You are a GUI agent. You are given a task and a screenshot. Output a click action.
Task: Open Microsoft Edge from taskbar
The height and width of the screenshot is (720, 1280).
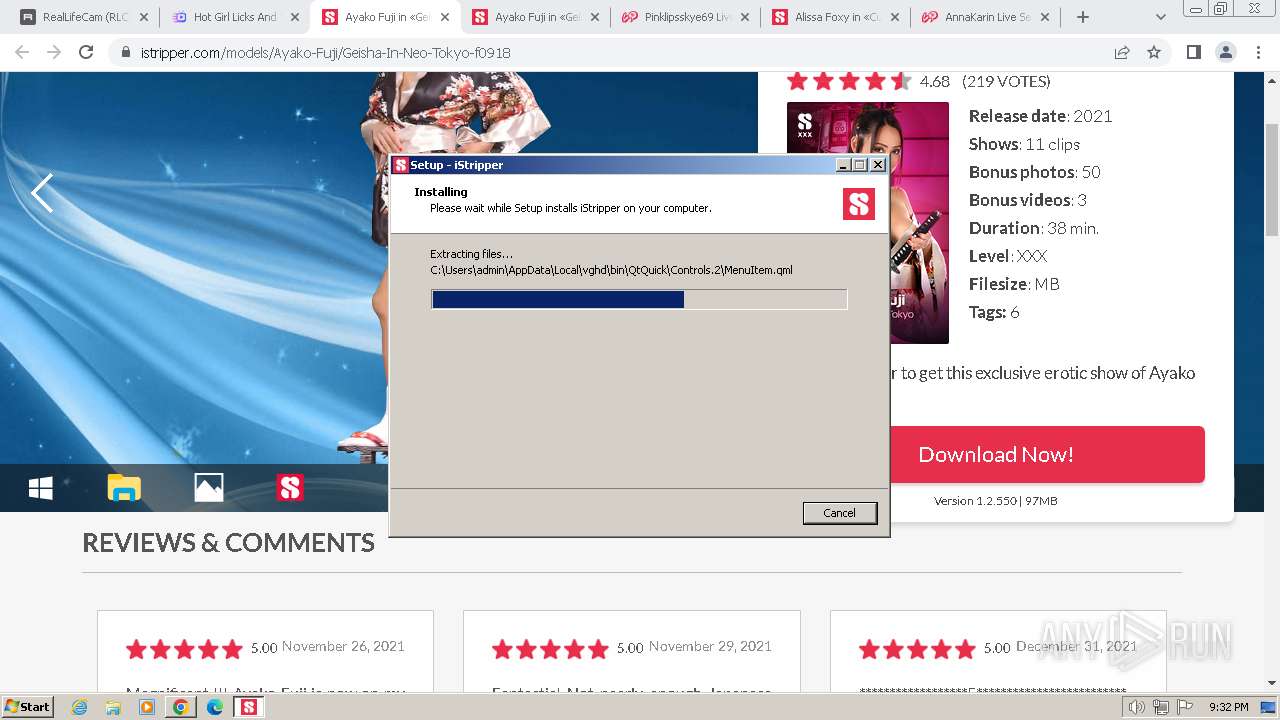point(215,707)
